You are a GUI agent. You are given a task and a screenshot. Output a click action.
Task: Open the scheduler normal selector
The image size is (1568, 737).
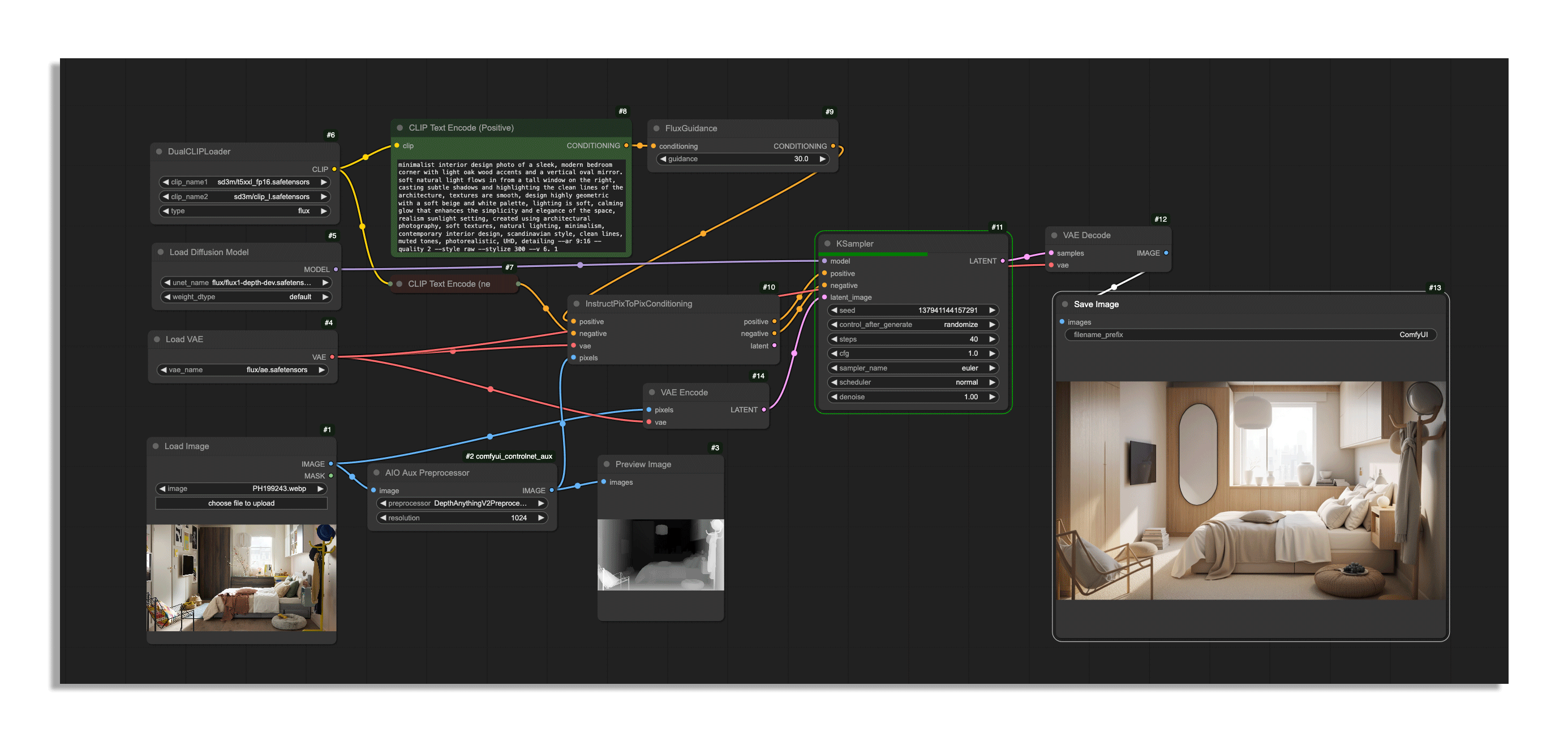tap(913, 383)
